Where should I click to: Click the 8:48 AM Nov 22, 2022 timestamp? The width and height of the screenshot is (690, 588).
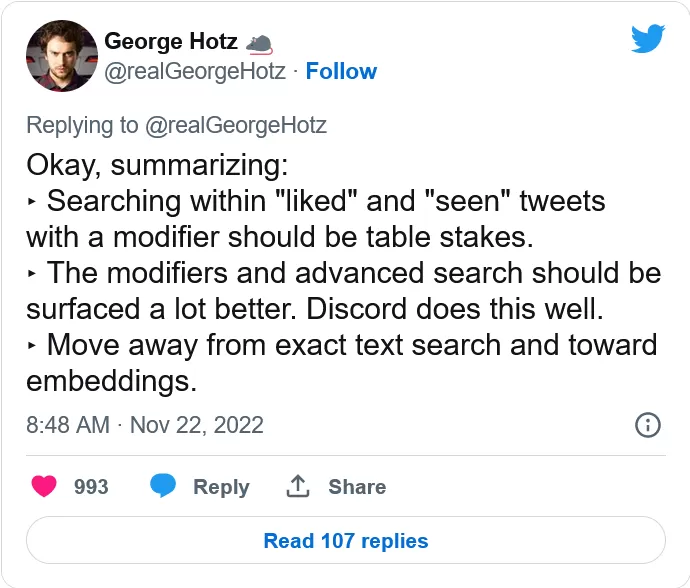tap(145, 425)
